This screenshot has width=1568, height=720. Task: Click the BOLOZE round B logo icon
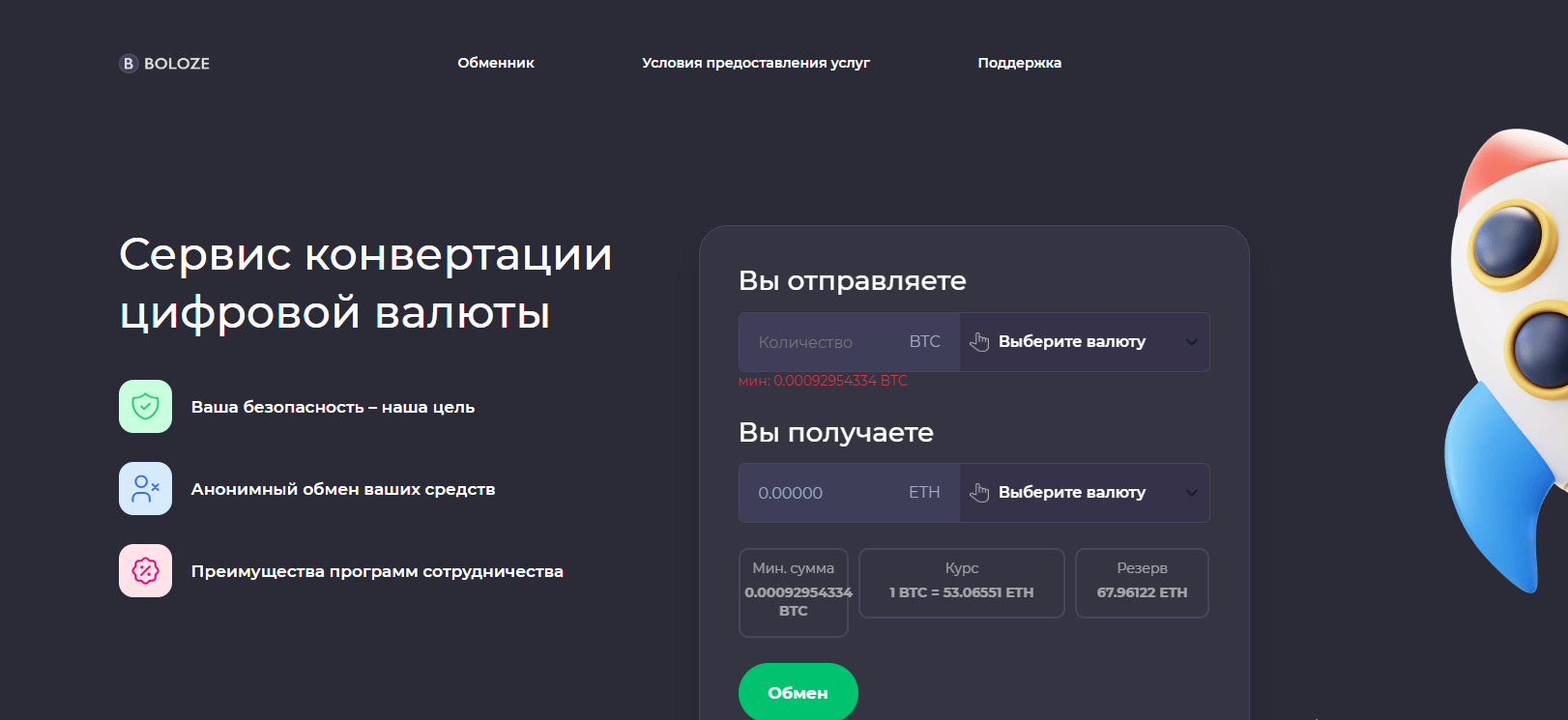(x=129, y=64)
